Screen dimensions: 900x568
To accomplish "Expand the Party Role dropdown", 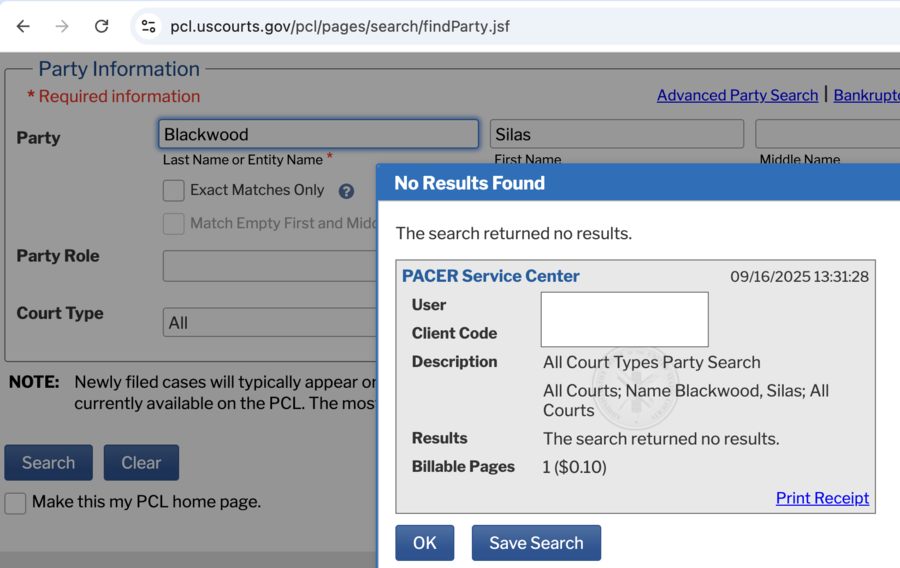I will 270,266.
